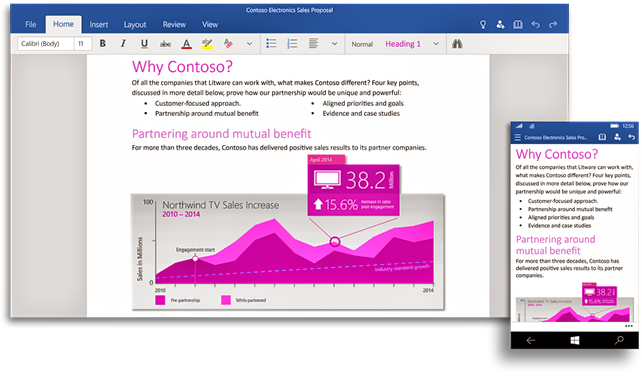Switch to the View tab
642x377 pixels.
(210, 25)
